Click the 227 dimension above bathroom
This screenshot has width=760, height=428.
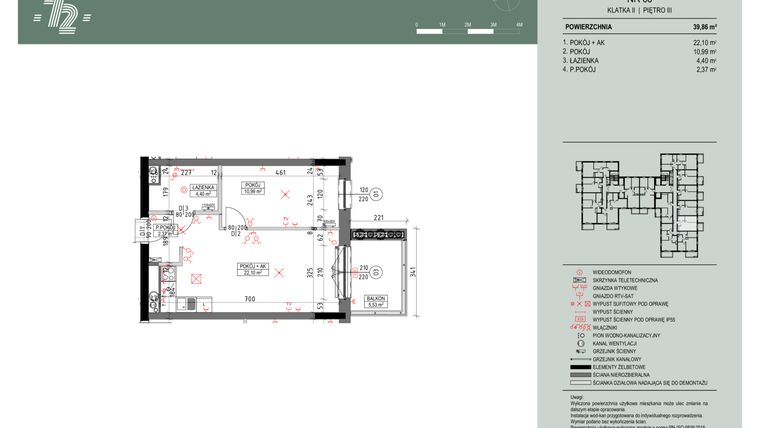186,172
